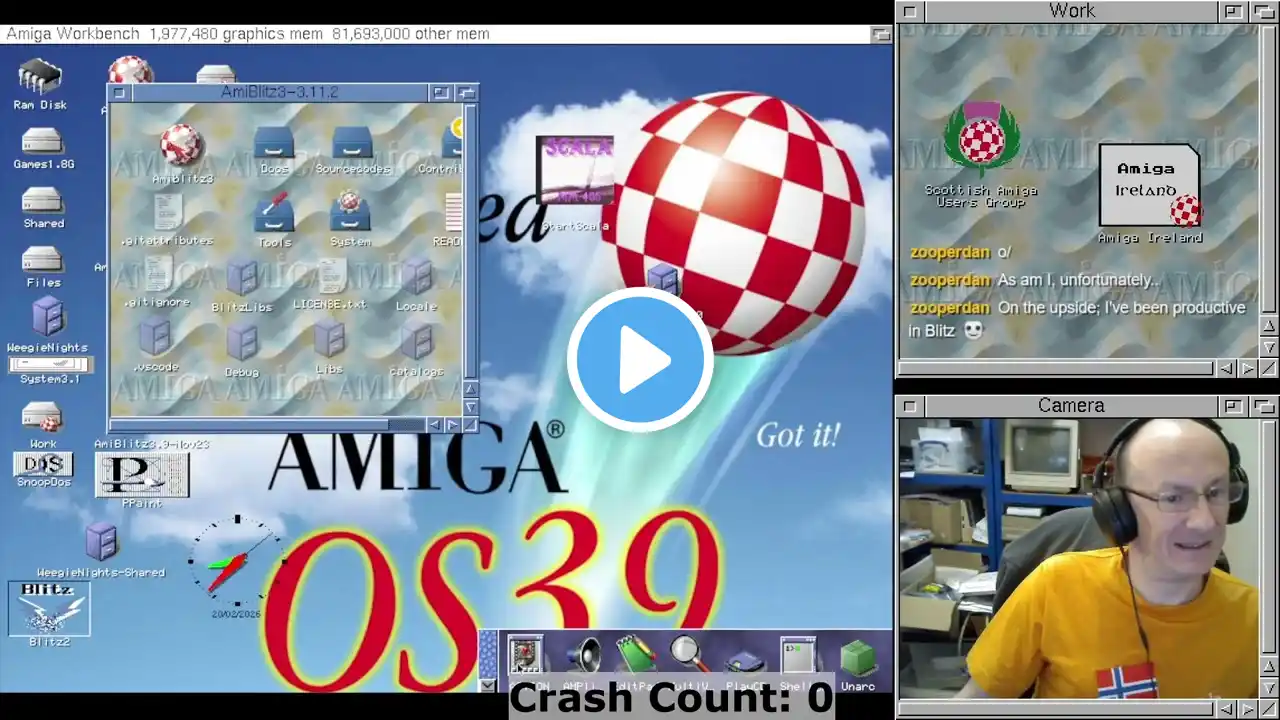Click the desktop label "AmiBlitz3.9-Nov23"
This screenshot has height=720, width=1280.
(151, 444)
